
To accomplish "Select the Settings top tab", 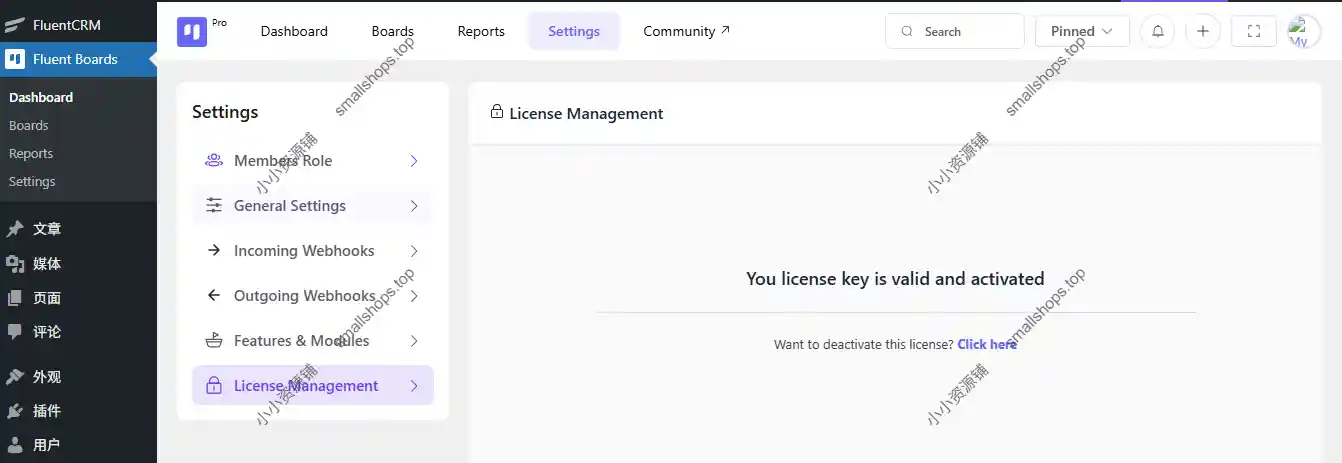I will point(574,31).
